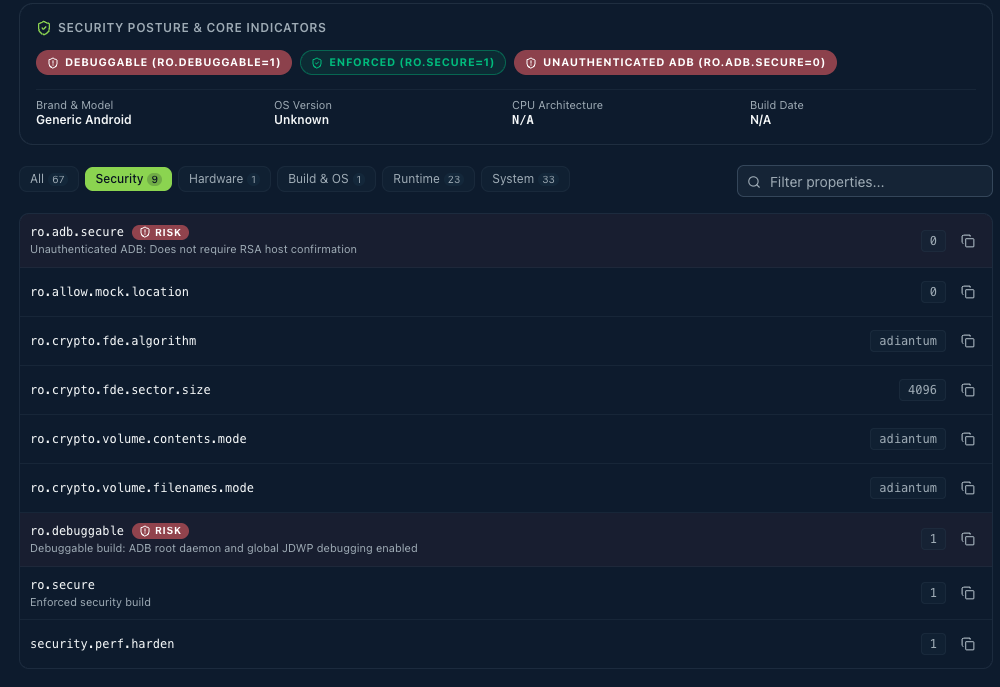Viewport: 1000px width, 687px height.
Task: Click the ro.crypto.volume.filenames.mode property name
Action: [x=142, y=488]
